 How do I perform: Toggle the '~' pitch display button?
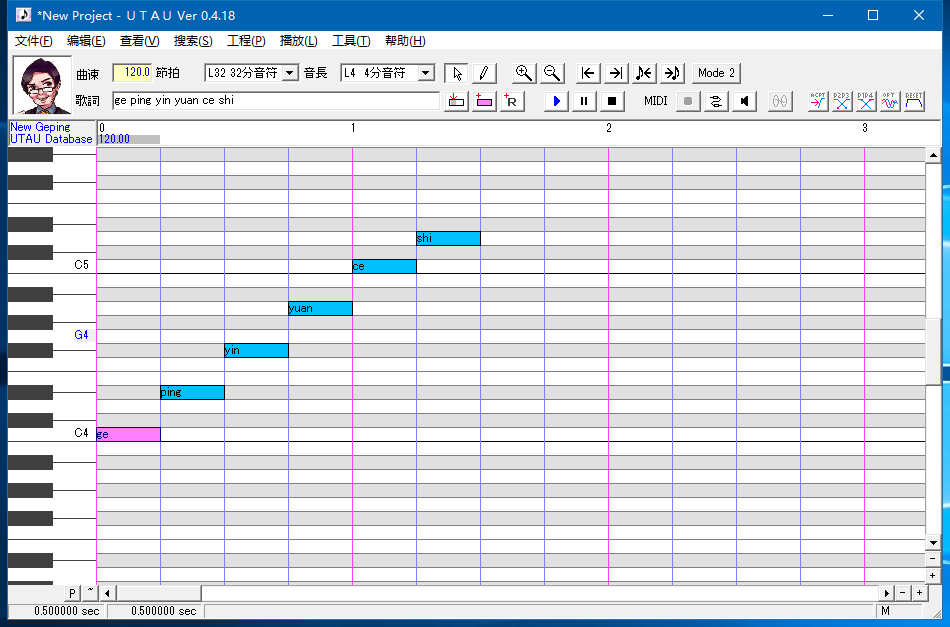[x=89, y=593]
